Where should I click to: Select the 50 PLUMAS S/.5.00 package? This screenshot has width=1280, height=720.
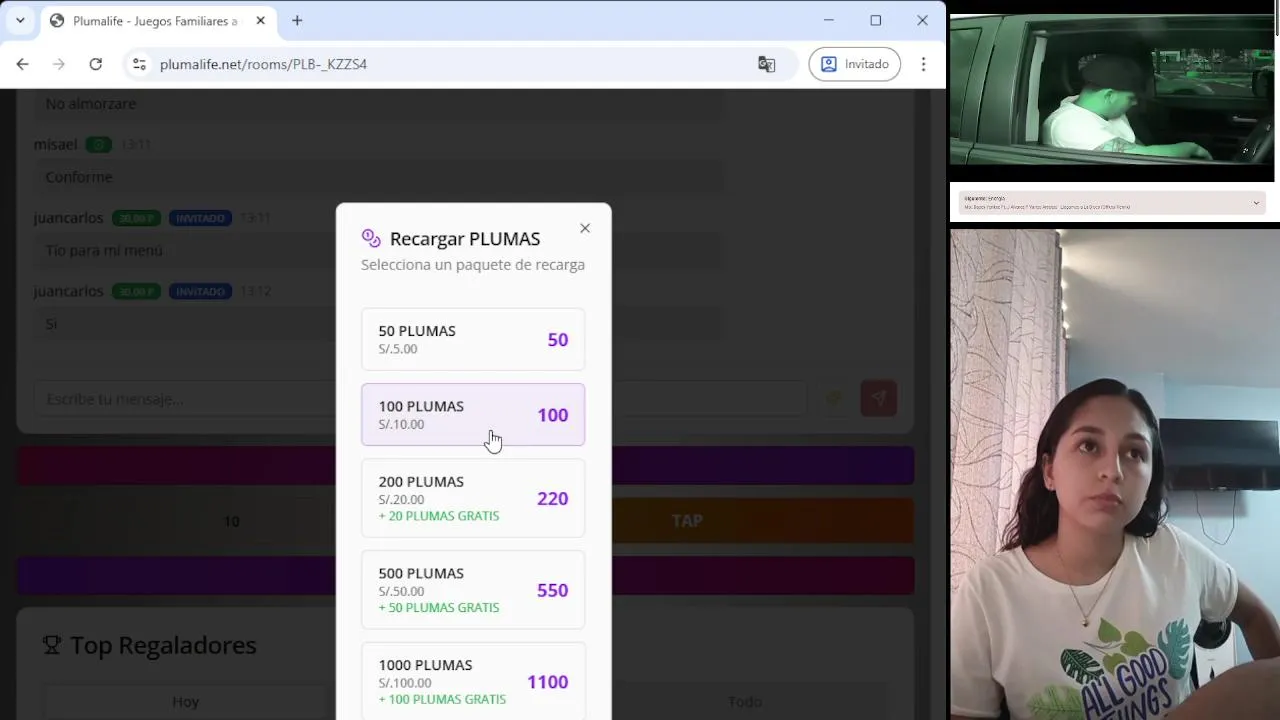click(473, 340)
